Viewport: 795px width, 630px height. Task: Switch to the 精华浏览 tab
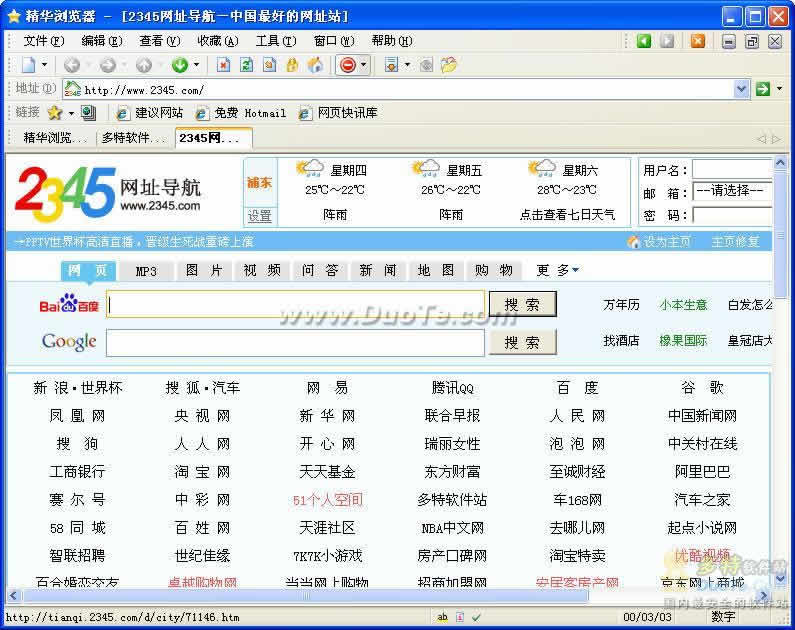(54, 138)
